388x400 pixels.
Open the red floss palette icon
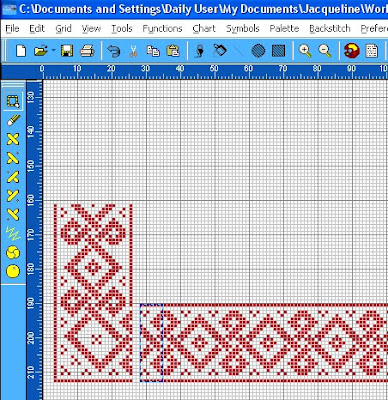click(x=351, y=51)
